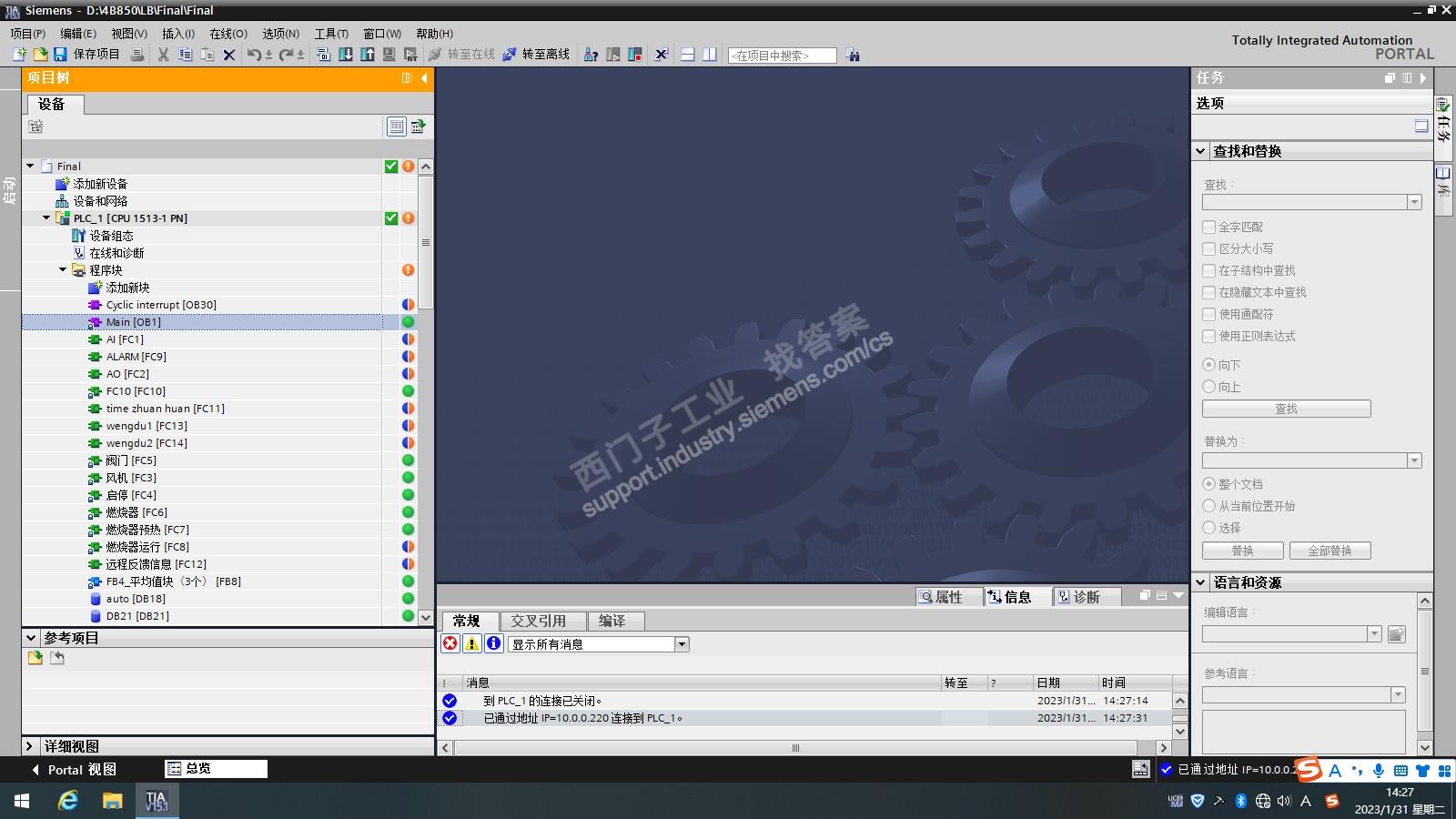Click the undo arrow toolbar icon
The image size is (1456, 819).
click(x=254, y=55)
